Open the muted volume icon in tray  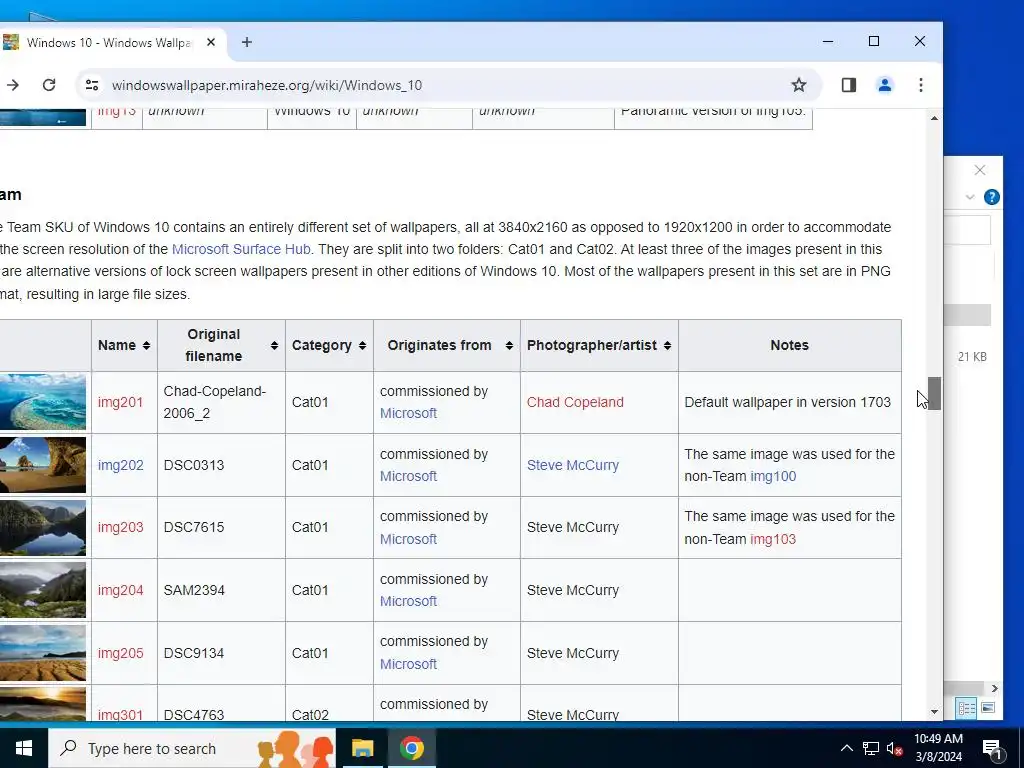pyautogui.click(x=894, y=748)
